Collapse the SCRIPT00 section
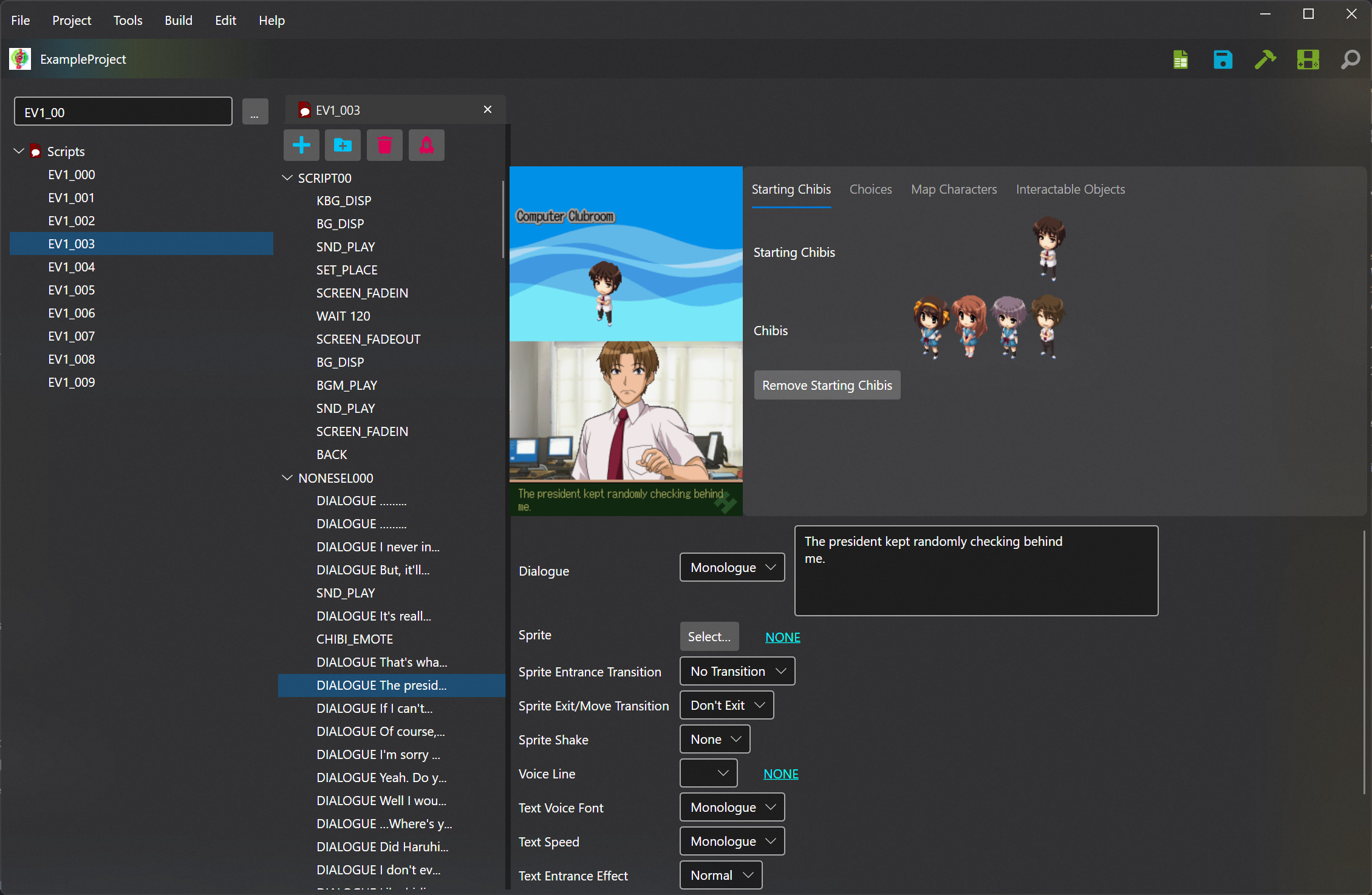1372x895 pixels. [x=287, y=178]
